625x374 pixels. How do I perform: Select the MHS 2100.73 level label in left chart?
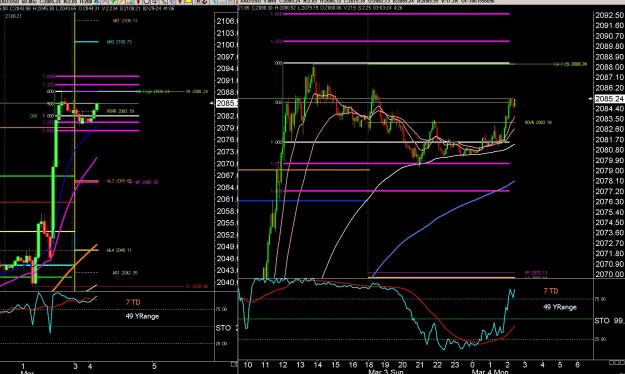tap(119, 42)
